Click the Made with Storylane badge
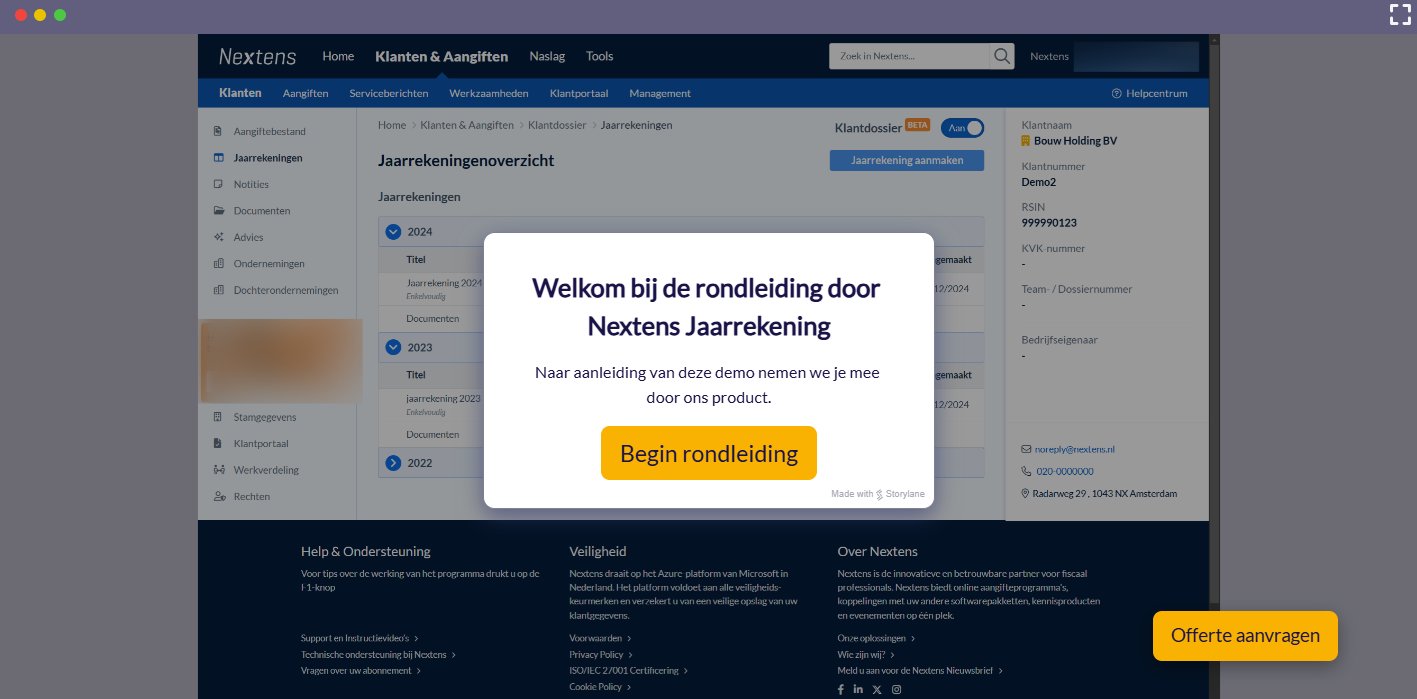This screenshot has width=1417, height=699. [x=878, y=494]
